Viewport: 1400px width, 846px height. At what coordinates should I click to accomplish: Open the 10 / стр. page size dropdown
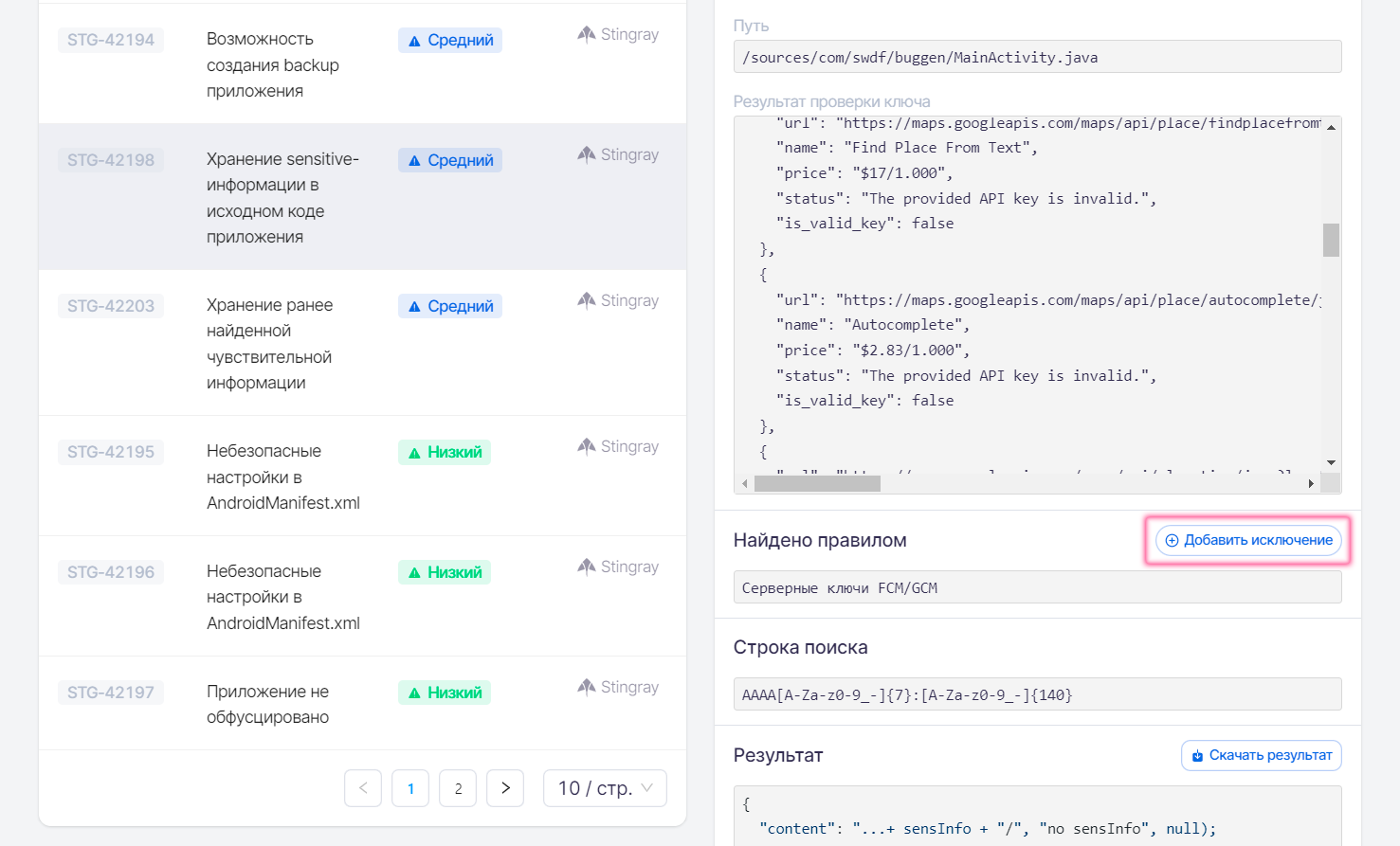(x=605, y=788)
